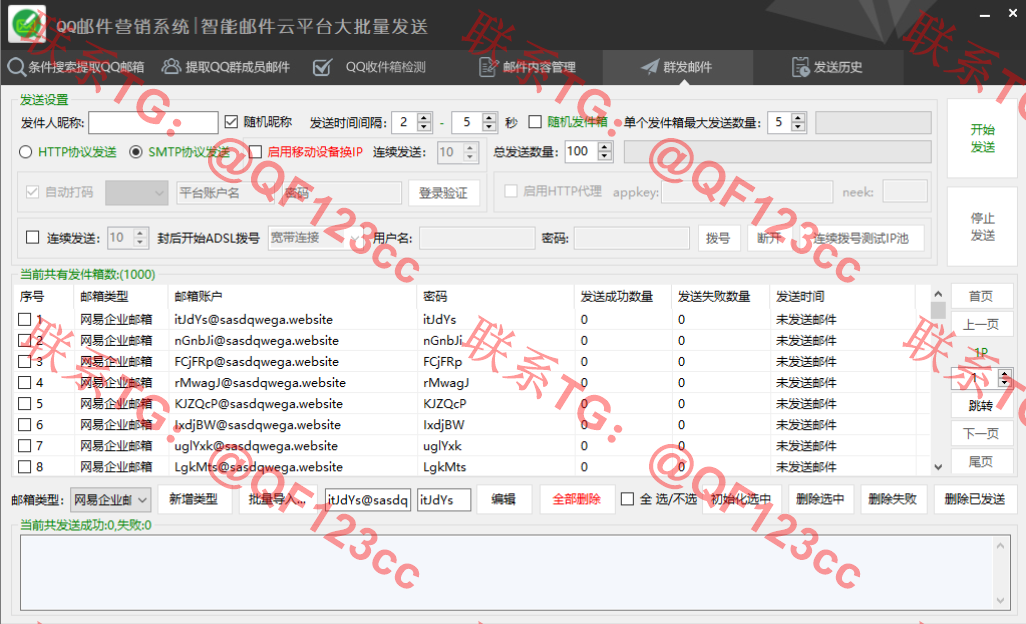Click the 跳转 jump button
Viewport: 1026px width, 624px height.
click(981, 406)
